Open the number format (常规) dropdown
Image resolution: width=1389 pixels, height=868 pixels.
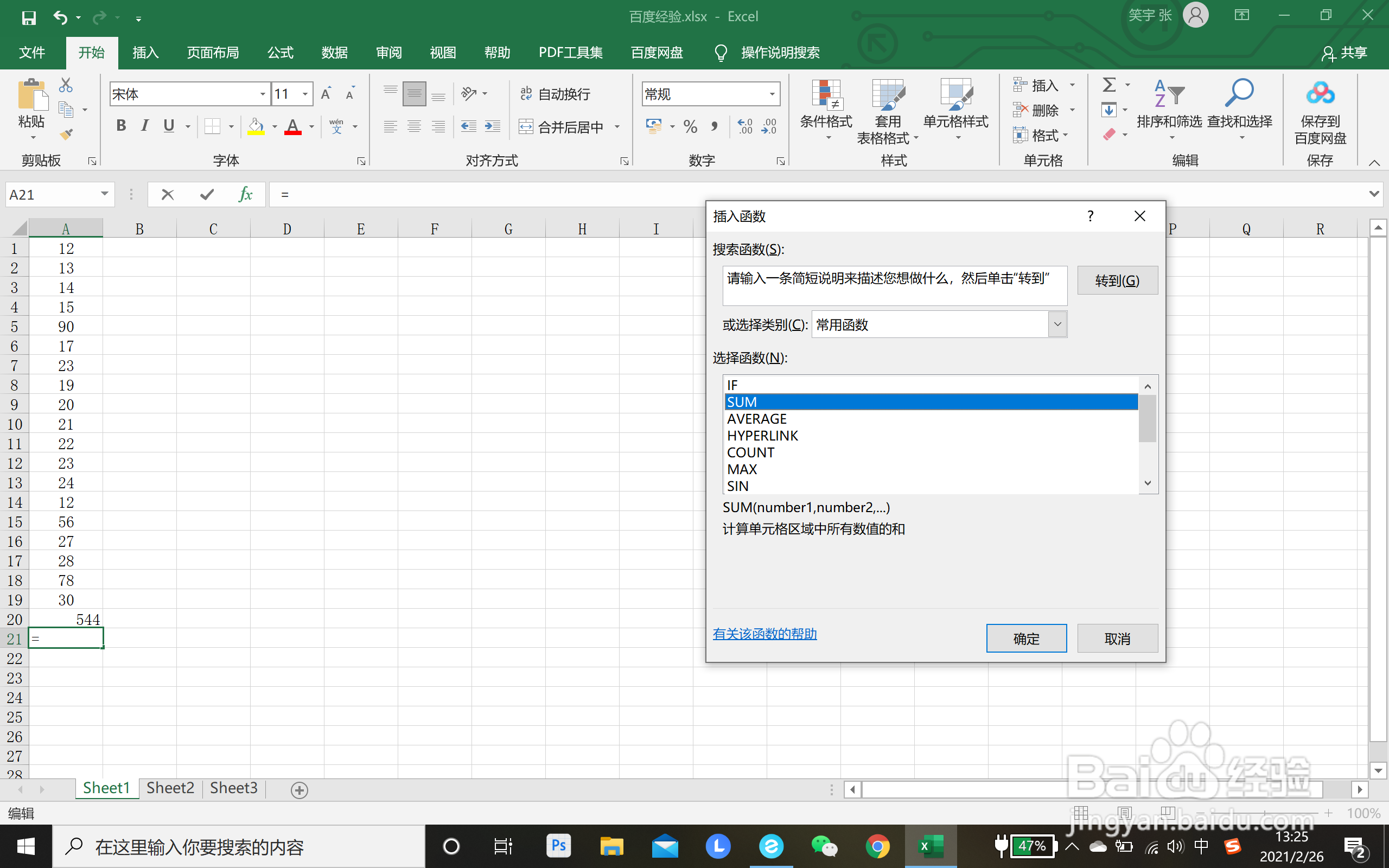pos(772,93)
